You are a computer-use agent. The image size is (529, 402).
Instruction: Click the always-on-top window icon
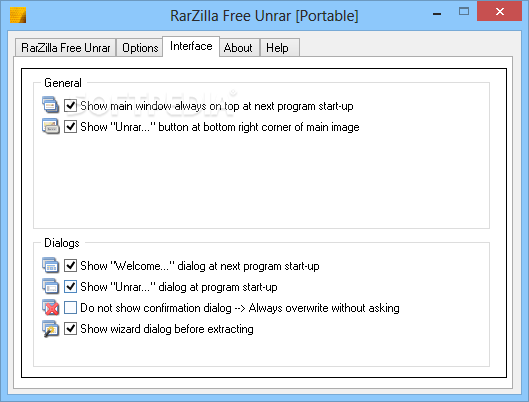pos(50,105)
